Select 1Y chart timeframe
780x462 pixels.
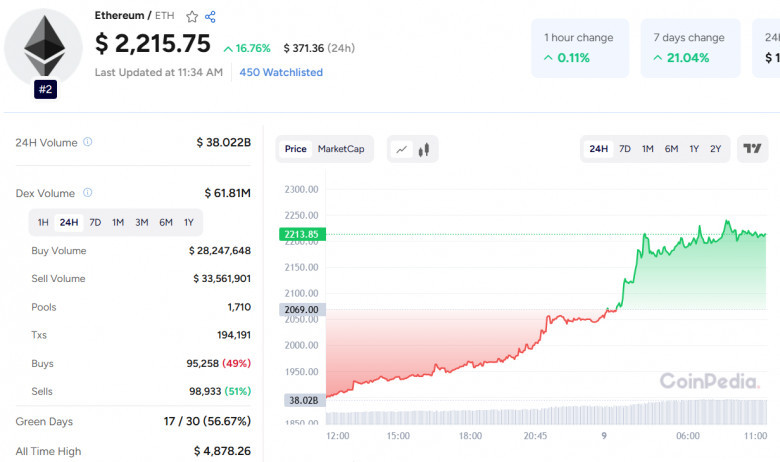694,149
